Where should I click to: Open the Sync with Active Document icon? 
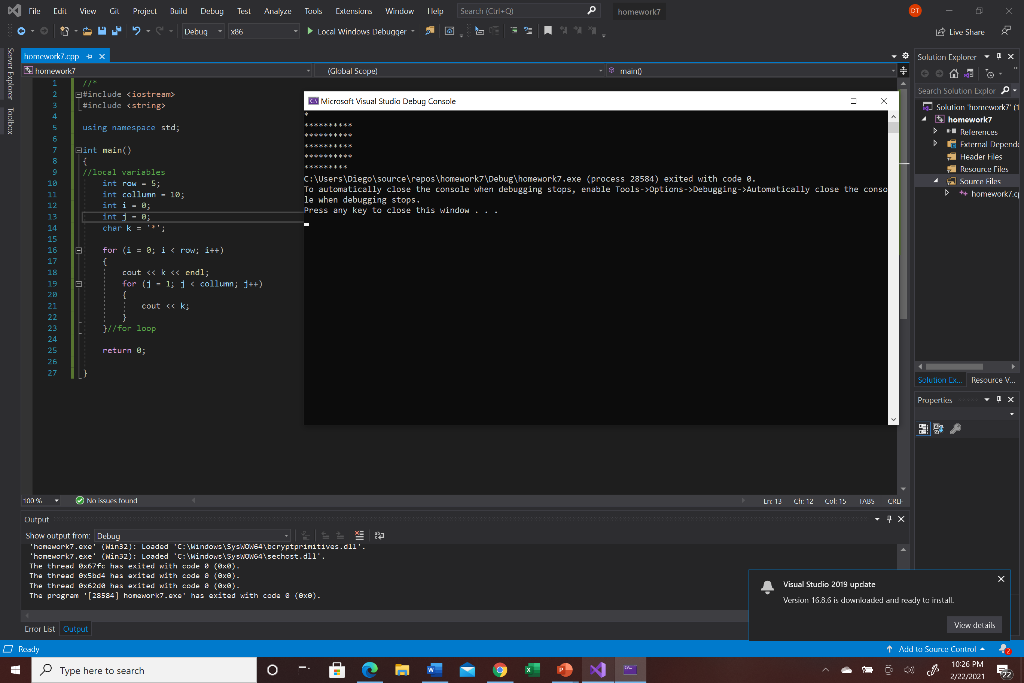[x=969, y=74]
